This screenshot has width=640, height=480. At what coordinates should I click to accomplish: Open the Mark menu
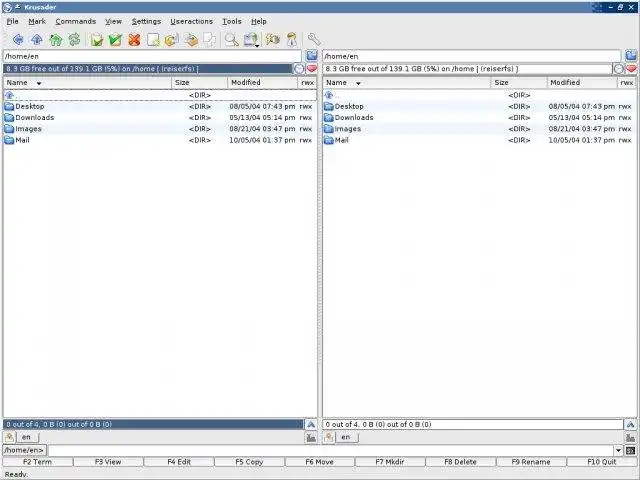pos(37,22)
